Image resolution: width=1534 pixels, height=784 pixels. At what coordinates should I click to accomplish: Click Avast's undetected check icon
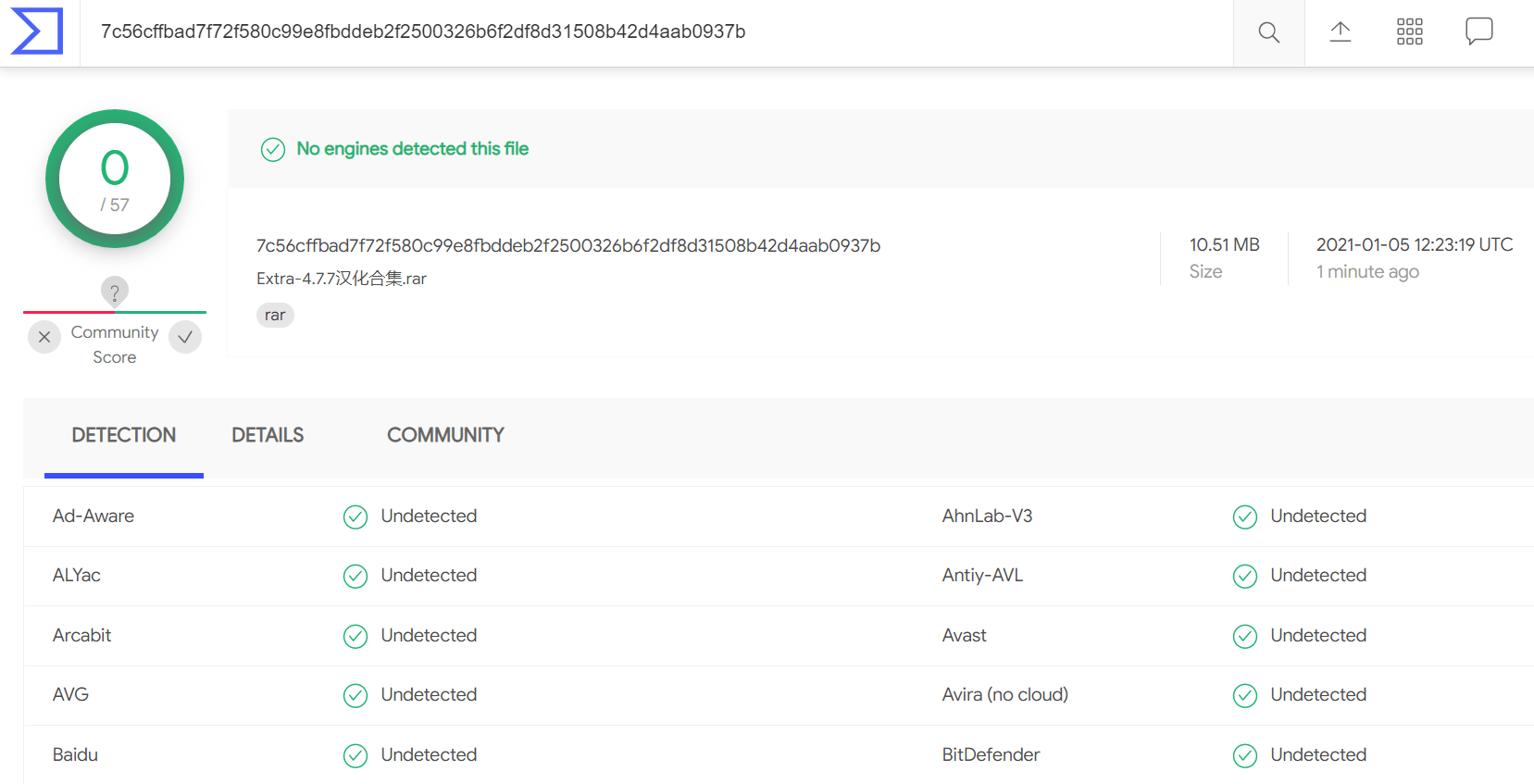(x=1245, y=636)
